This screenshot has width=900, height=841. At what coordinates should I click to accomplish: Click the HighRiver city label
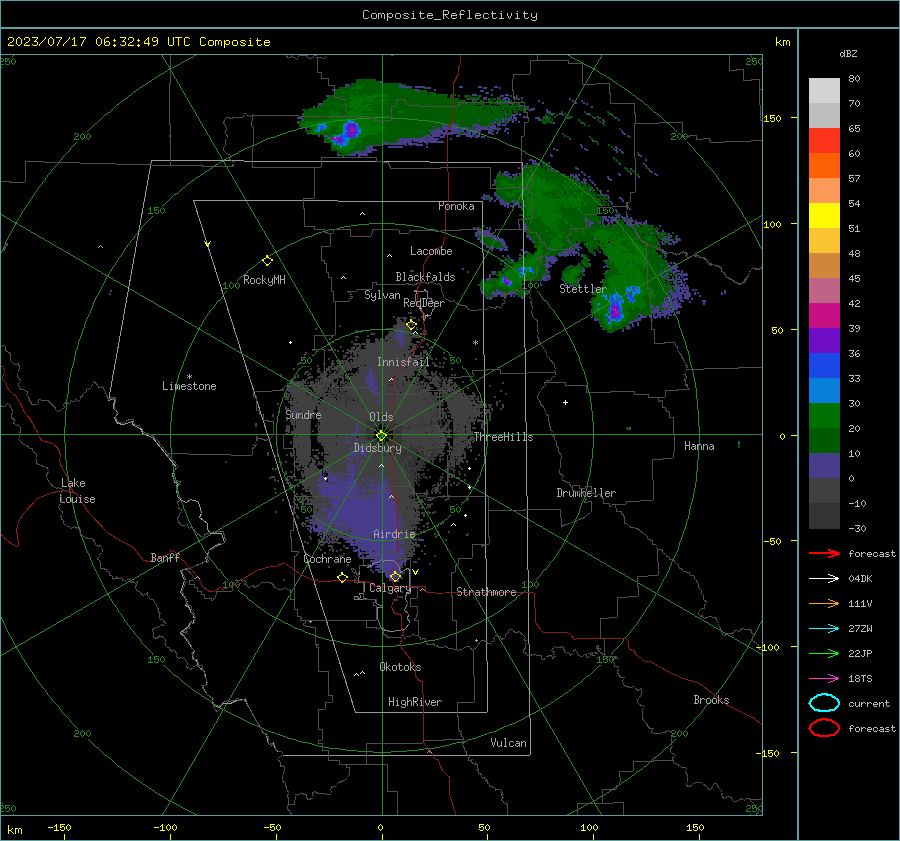[415, 702]
